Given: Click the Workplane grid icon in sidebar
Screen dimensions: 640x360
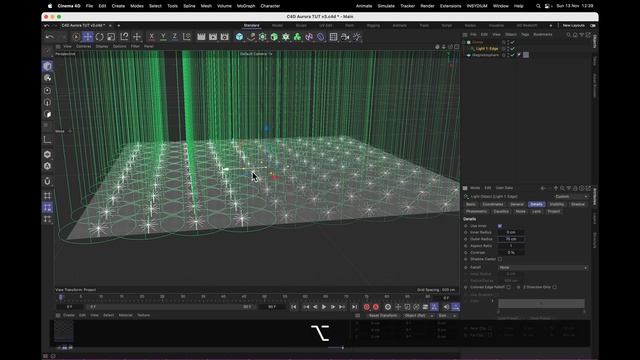Looking at the screenshot, I should 47,196.
